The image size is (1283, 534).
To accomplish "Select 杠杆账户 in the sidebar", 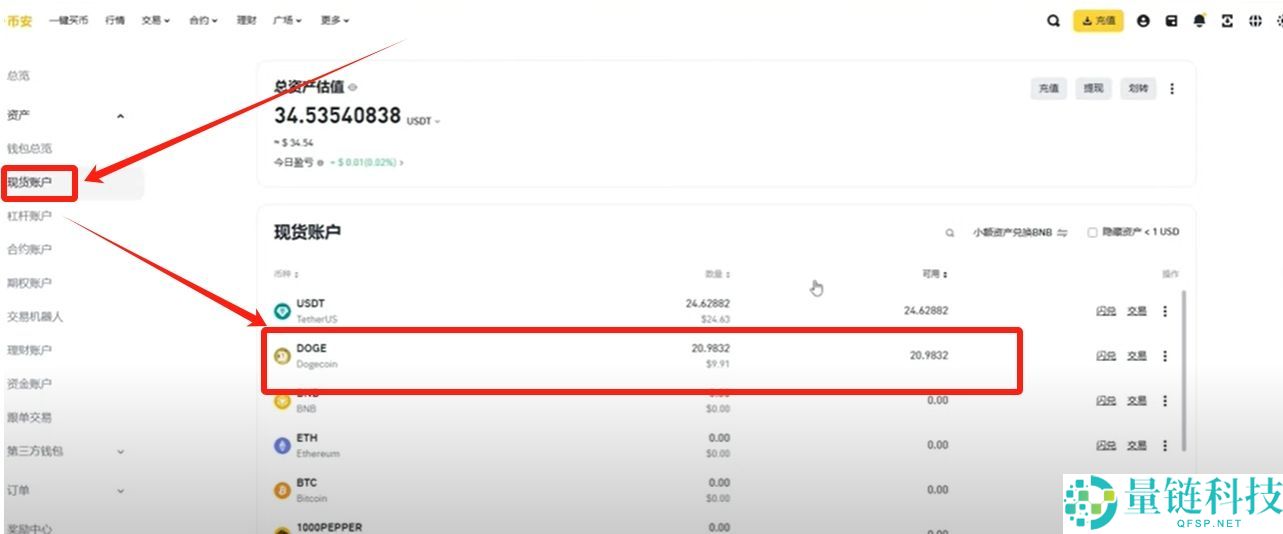I will pyautogui.click(x=29, y=216).
